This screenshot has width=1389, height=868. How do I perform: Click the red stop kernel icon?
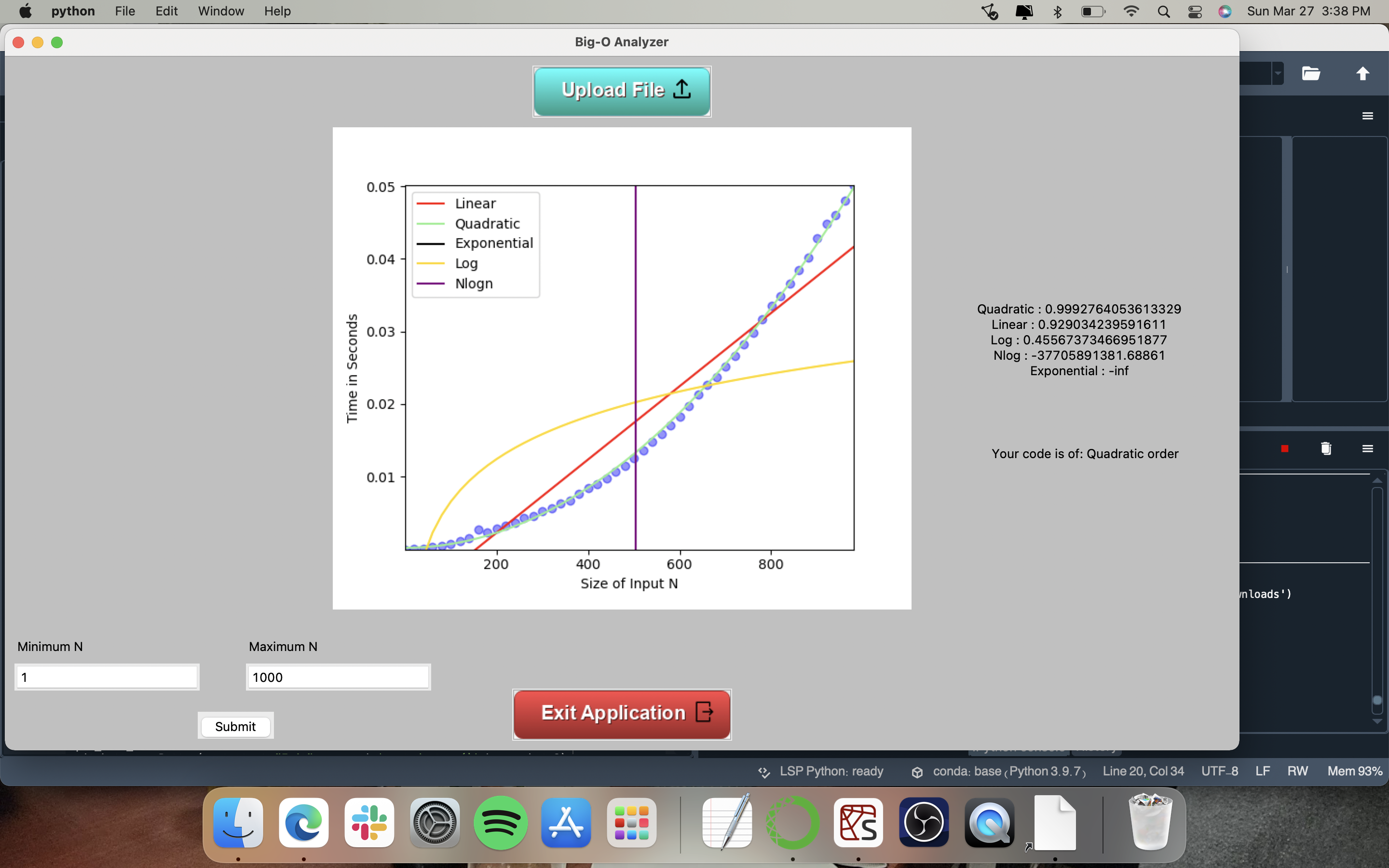[1284, 448]
